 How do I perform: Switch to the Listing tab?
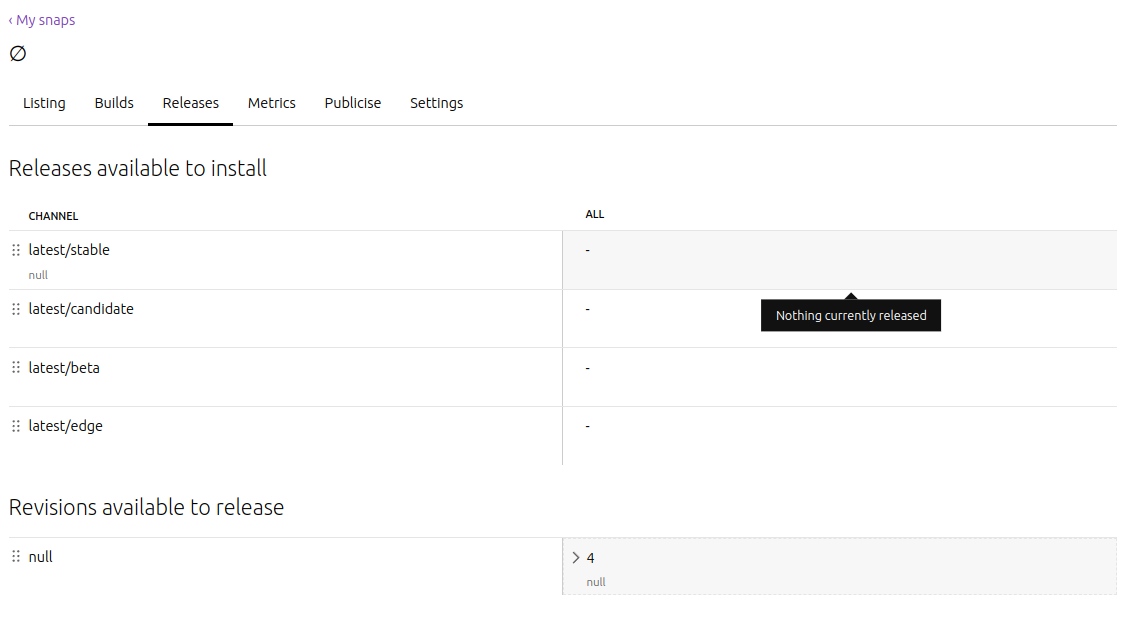(44, 102)
